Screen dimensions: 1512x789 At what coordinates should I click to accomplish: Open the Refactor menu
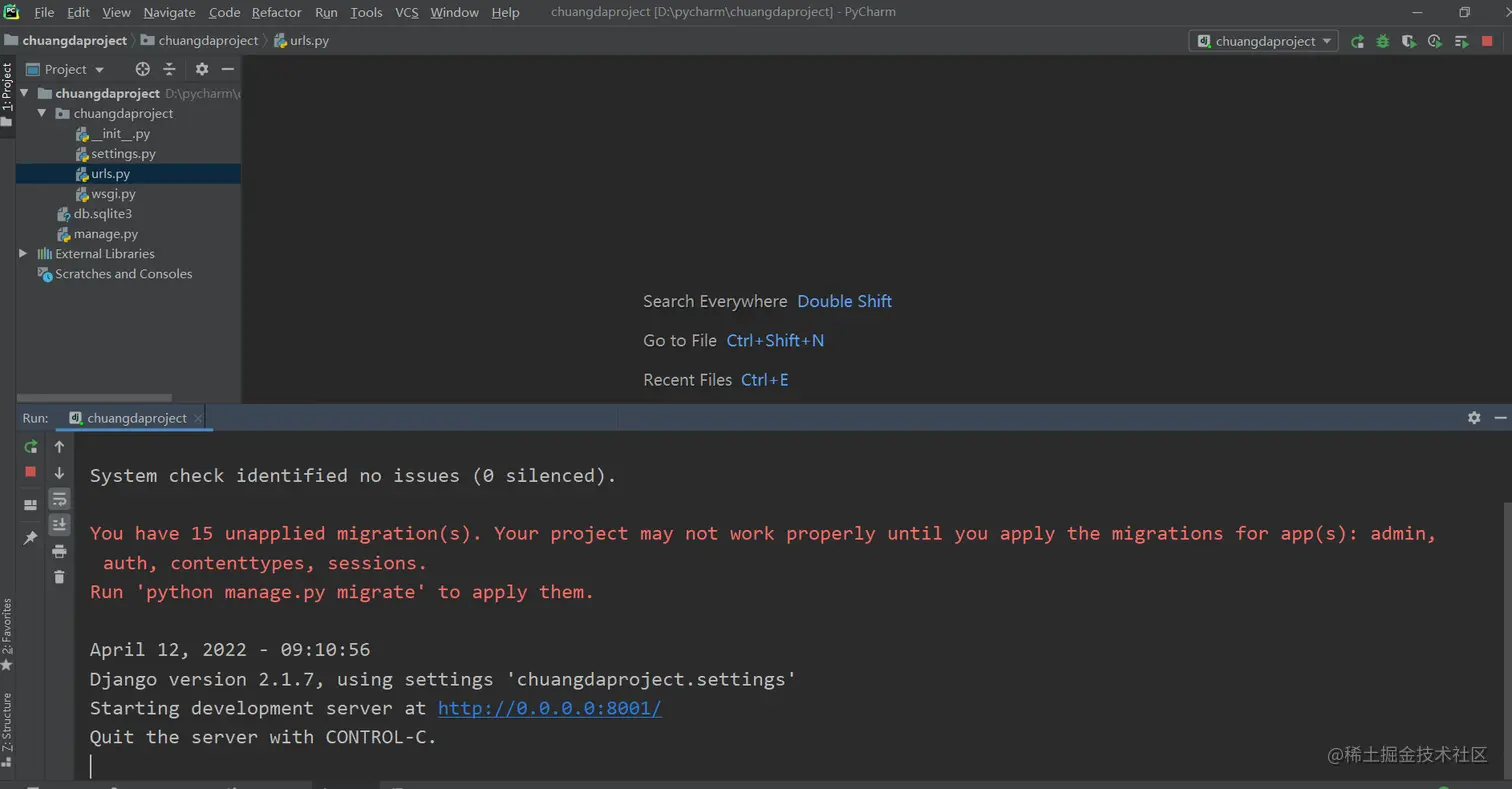(x=277, y=12)
